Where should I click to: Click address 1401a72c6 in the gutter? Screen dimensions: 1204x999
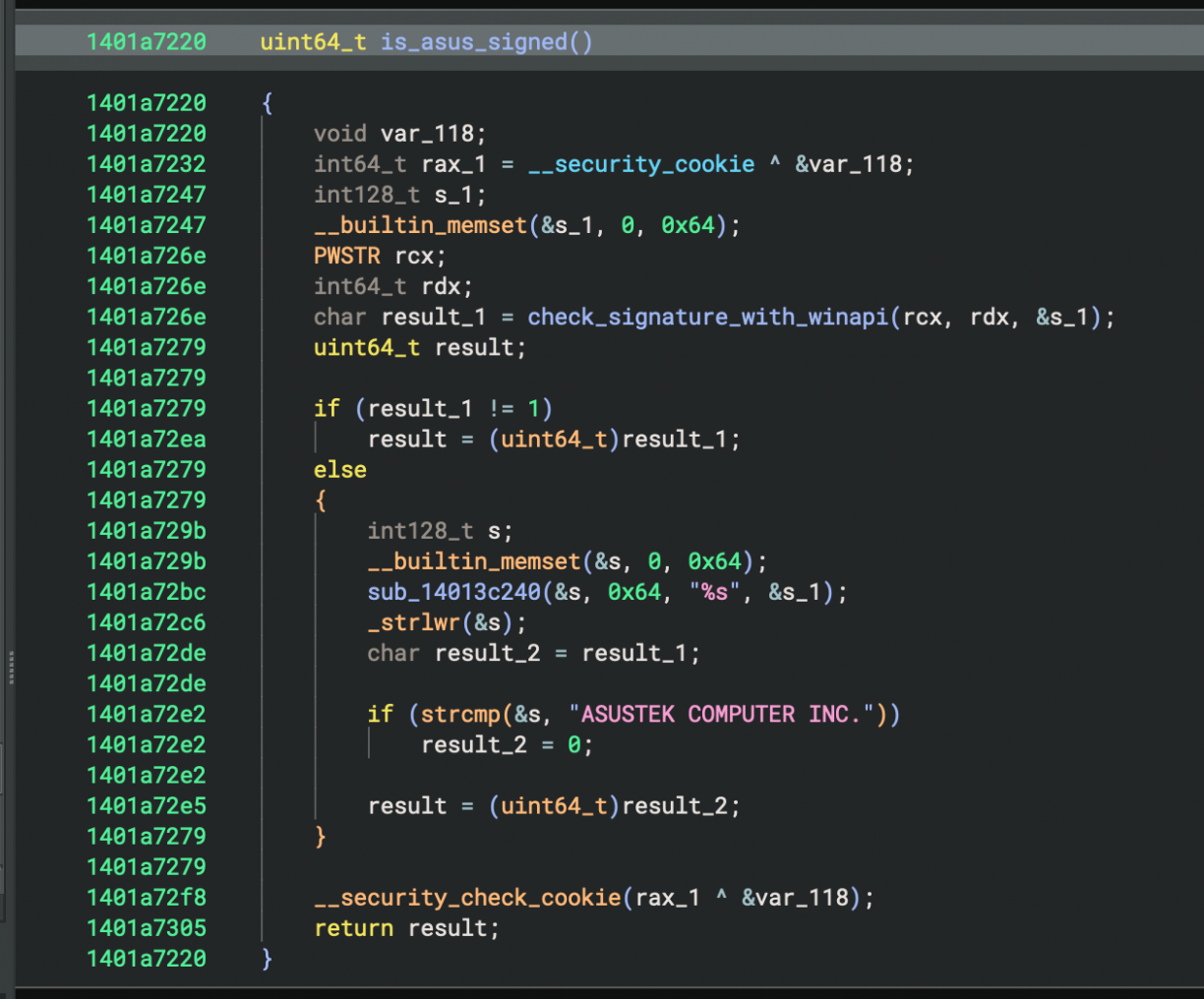pos(147,622)
